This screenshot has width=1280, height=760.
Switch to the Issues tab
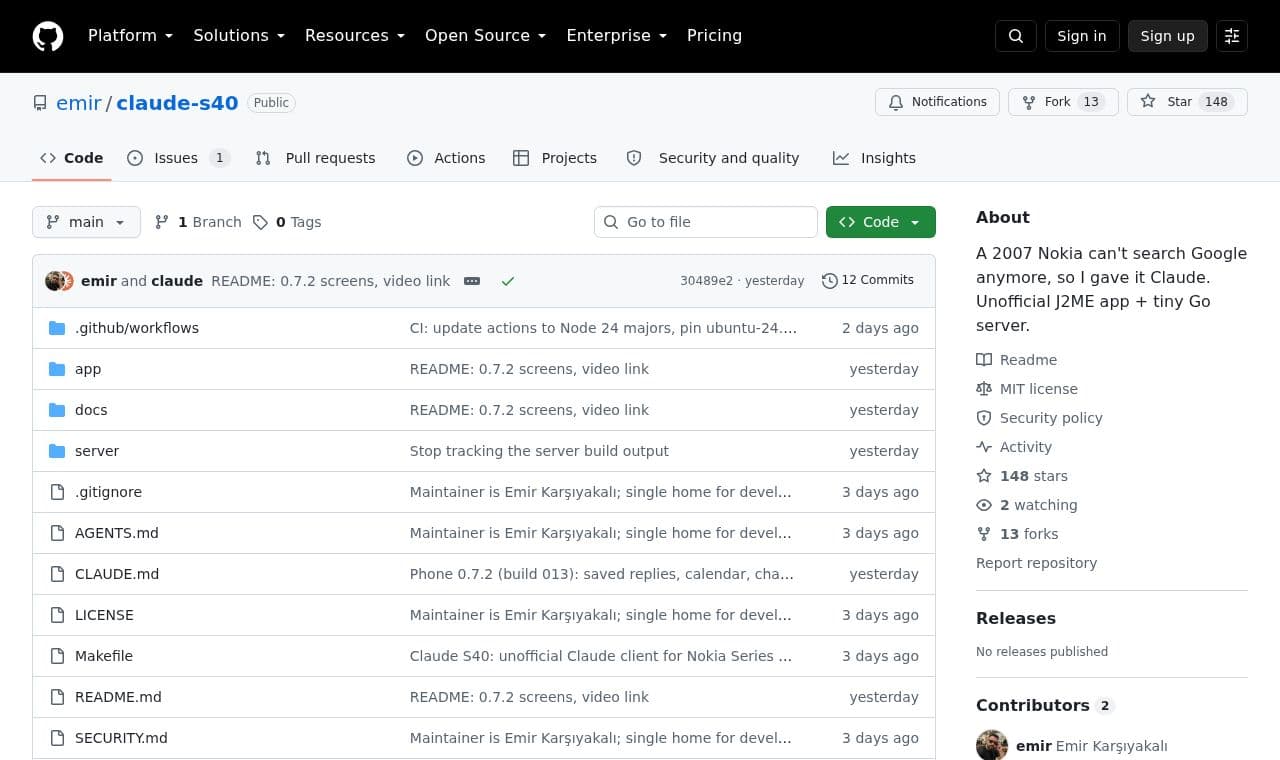[178, 158]
